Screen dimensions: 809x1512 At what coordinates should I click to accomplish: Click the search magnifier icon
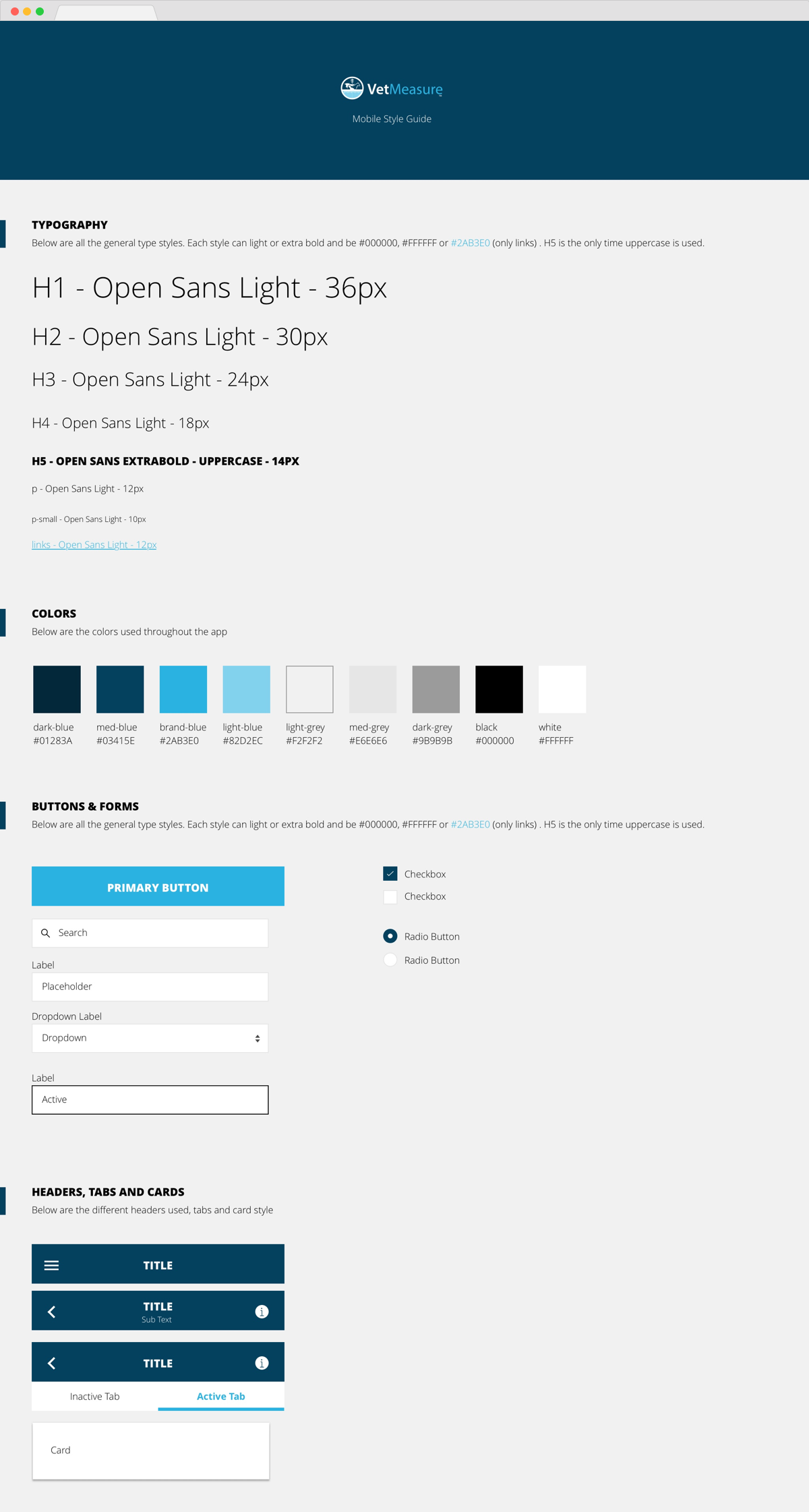pyautogui.click(x=46, y=933)
